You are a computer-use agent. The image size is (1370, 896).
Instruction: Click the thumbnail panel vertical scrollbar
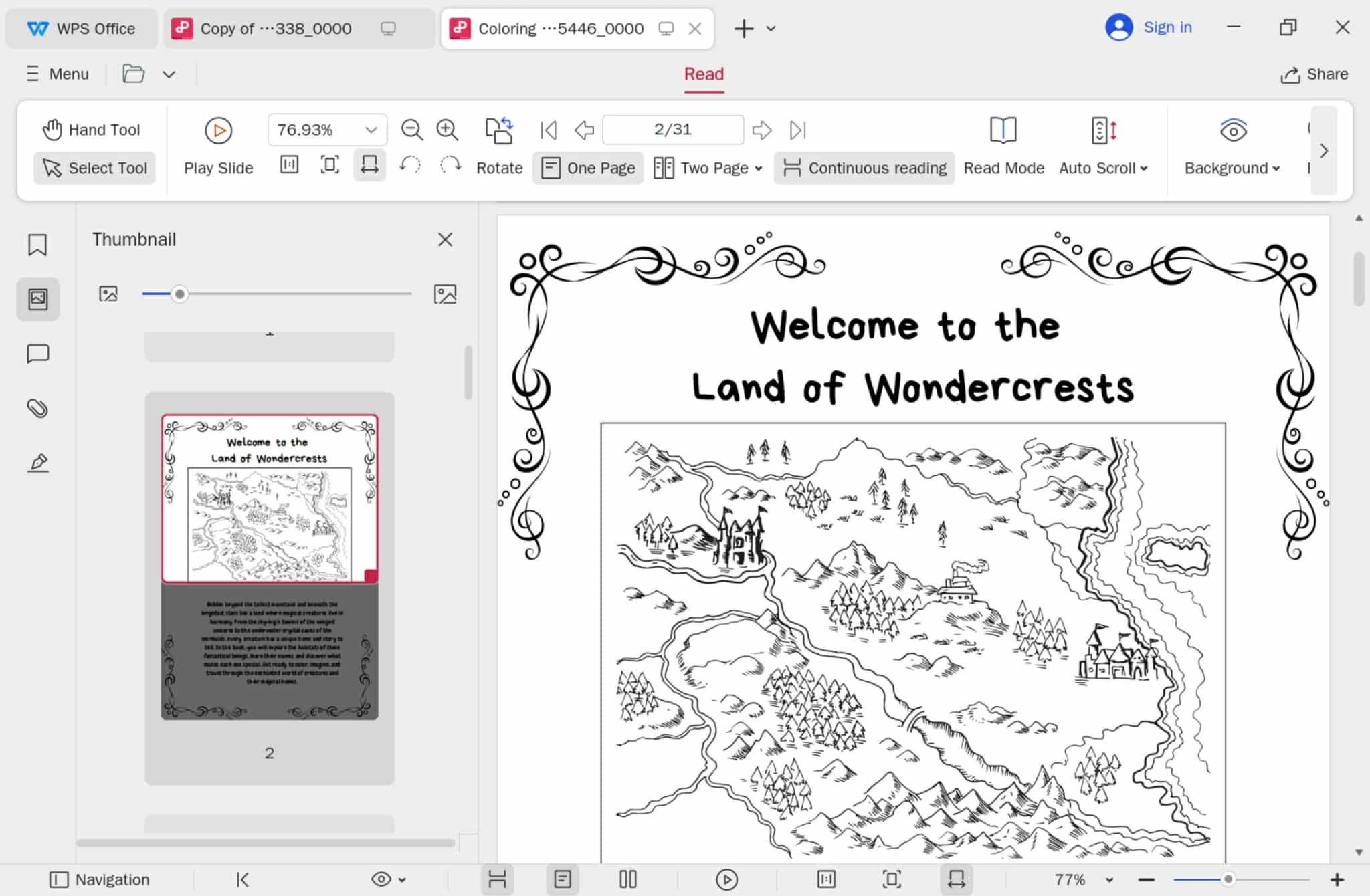coord(468,372)
